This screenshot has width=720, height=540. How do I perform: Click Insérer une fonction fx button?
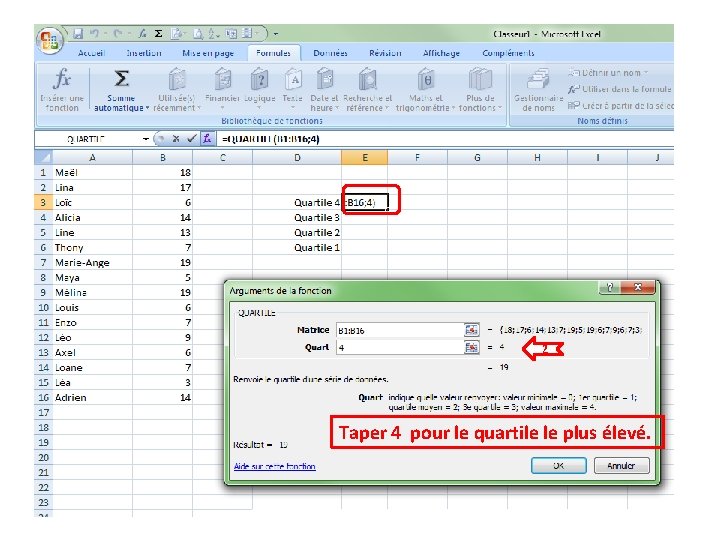pos(62,90)
